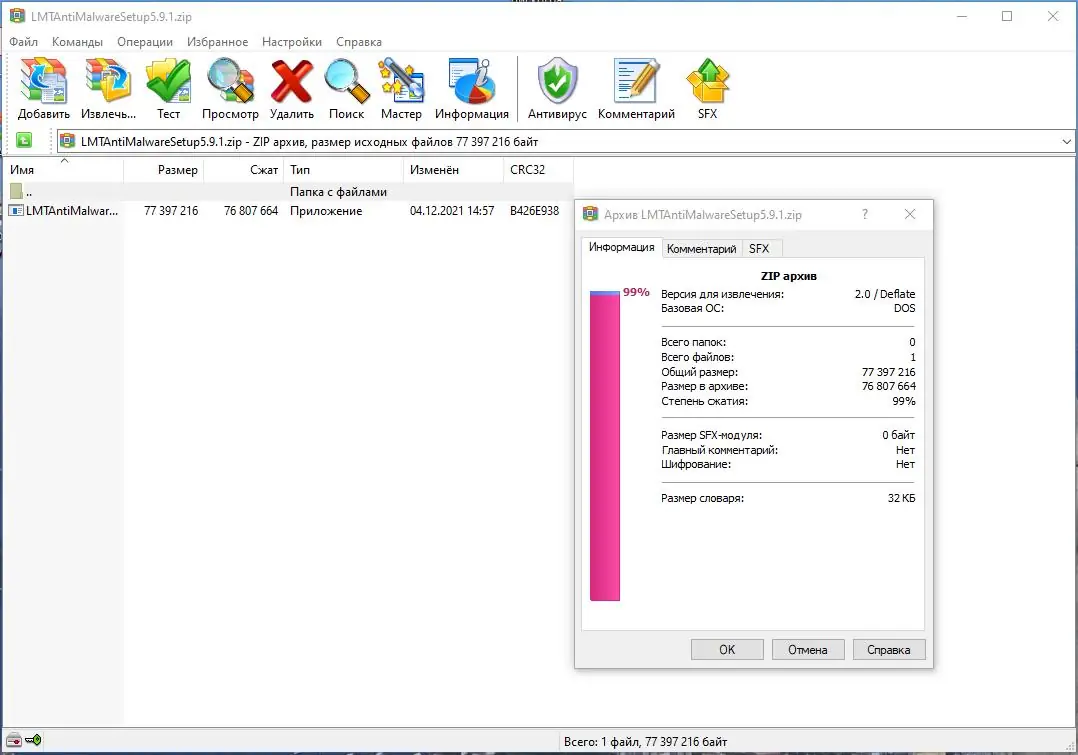Click the dialog Справка button
Viewport: 1078px width, 755px height.
click(889, 650)
